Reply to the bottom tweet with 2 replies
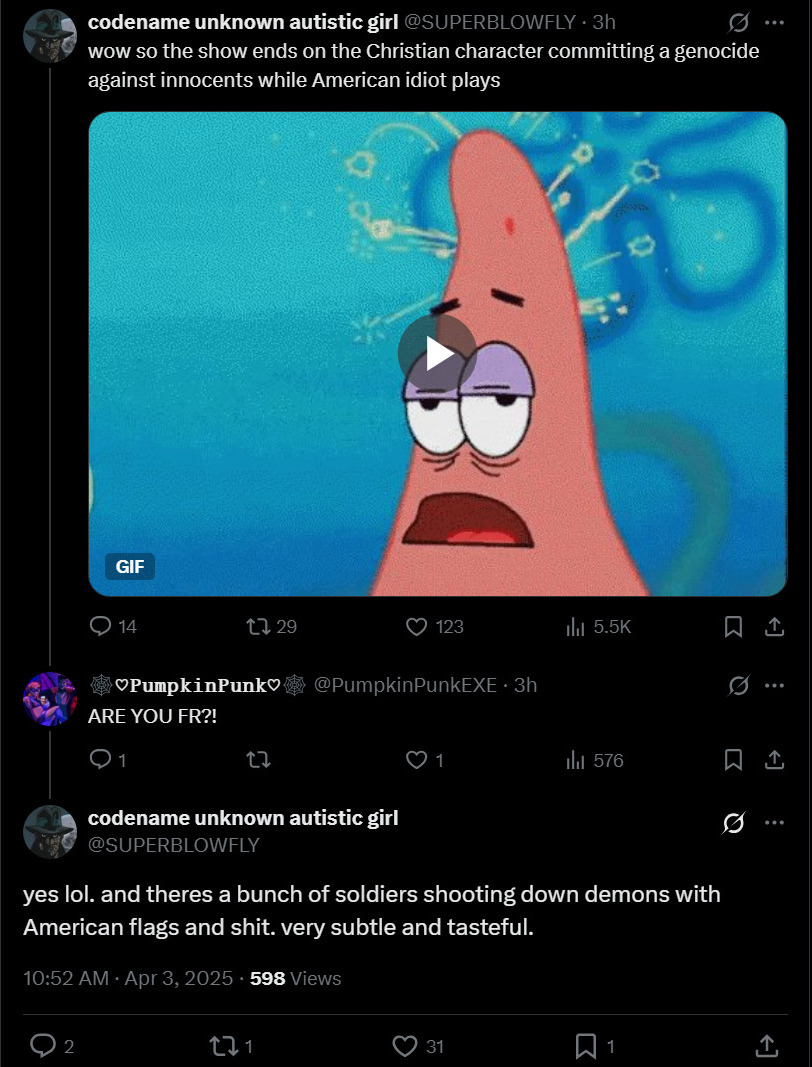The image size is (812, 1067). 43,1046
